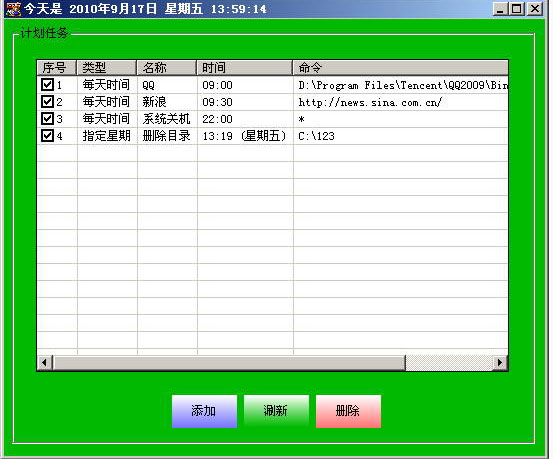The image size is (553, 459).
Task: Click the 13:19 (星期五) time cell
Action: pyautogui.click(x=244, y=136)
